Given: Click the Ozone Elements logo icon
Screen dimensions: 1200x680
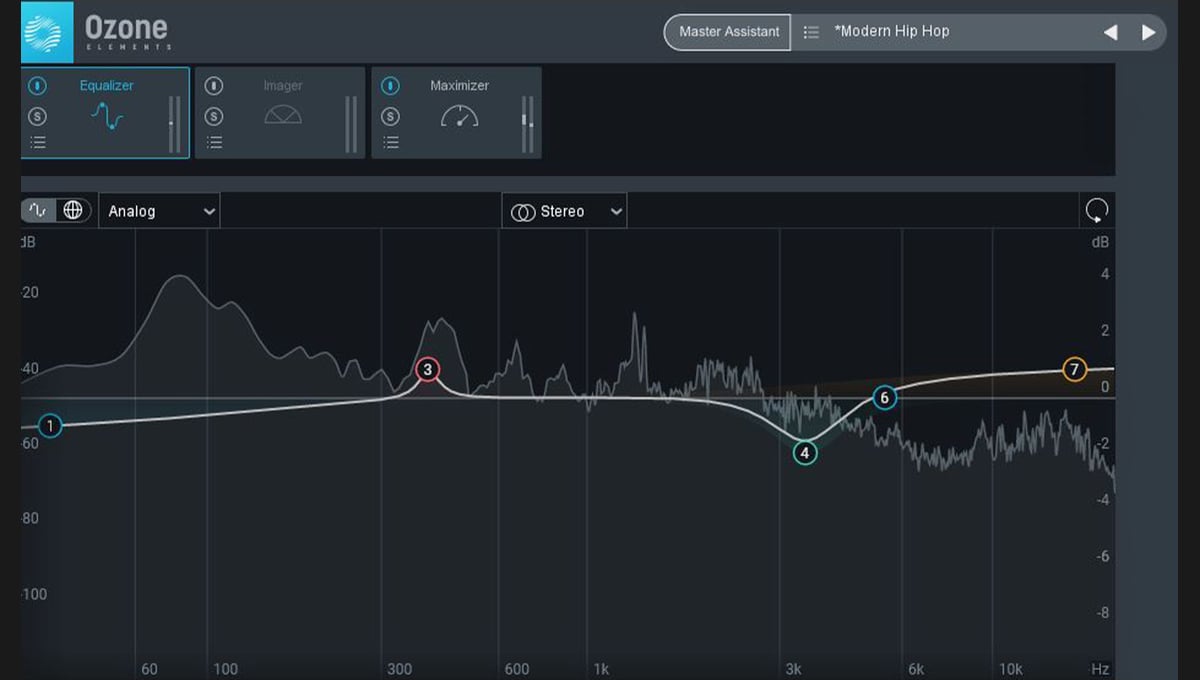Looking at the screenshot, I should click(x=47, y=32).
